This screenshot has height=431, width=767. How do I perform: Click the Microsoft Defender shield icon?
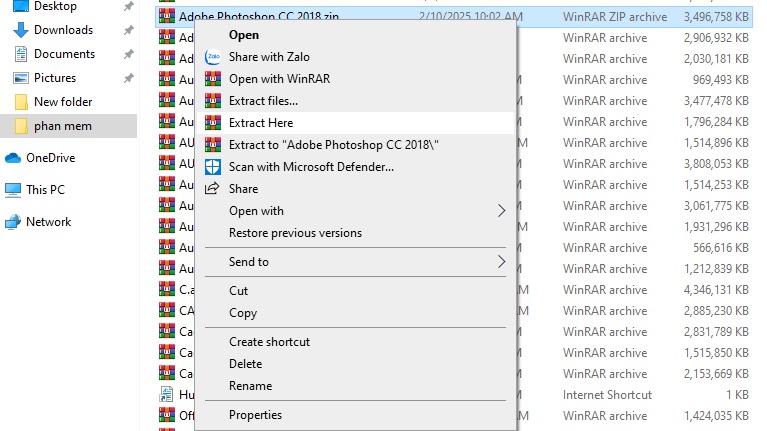pos(212,167)
